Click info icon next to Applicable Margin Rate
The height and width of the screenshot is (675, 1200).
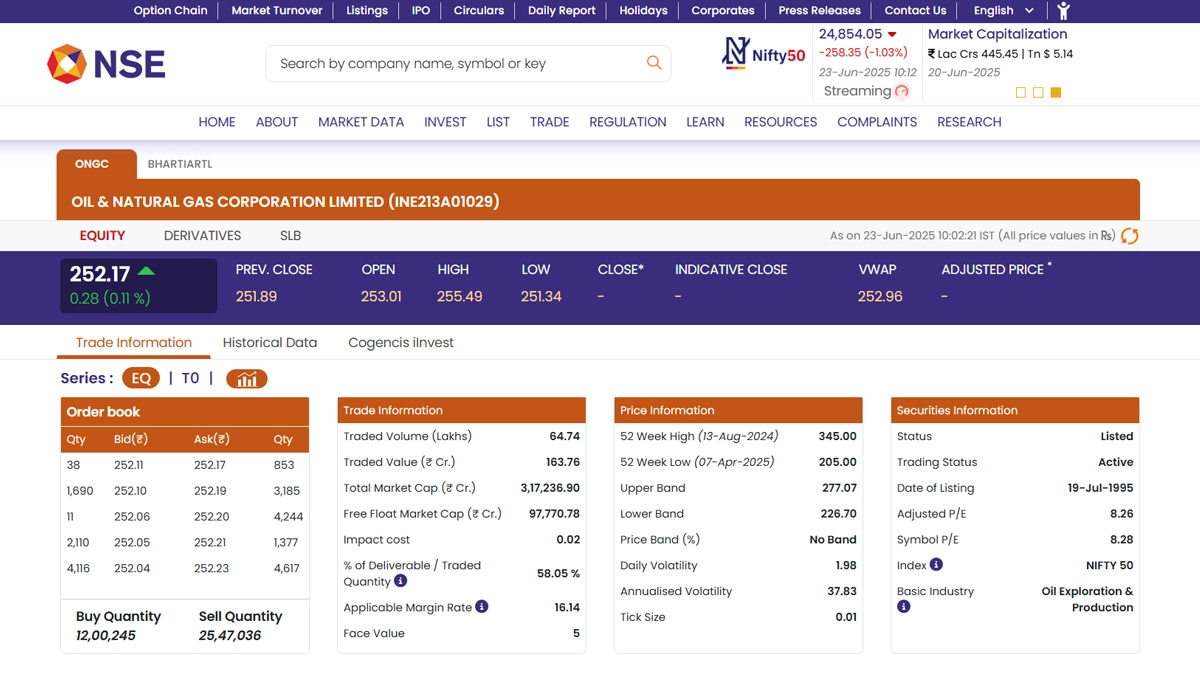[482, 606]
